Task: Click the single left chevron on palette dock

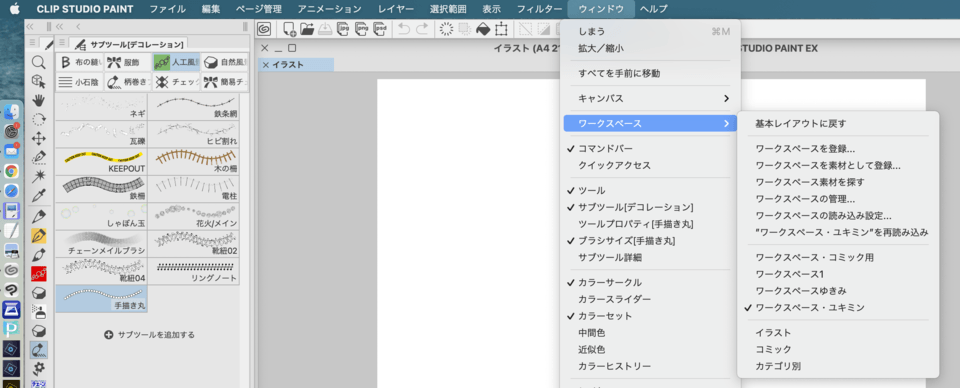Action: pos(78,26)
